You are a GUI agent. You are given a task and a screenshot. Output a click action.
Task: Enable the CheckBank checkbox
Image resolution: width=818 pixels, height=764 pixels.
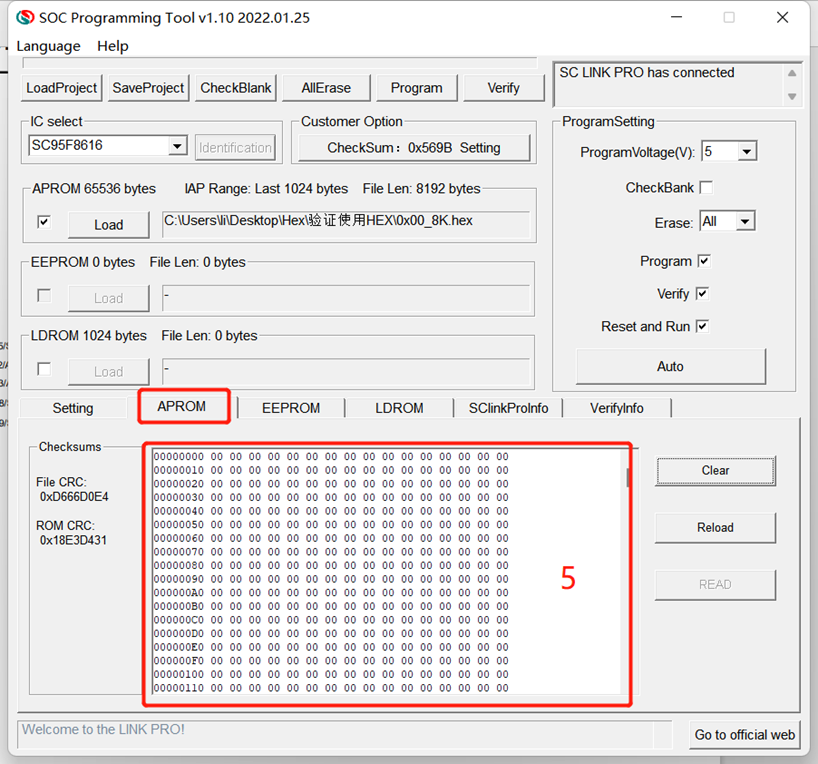706,188
